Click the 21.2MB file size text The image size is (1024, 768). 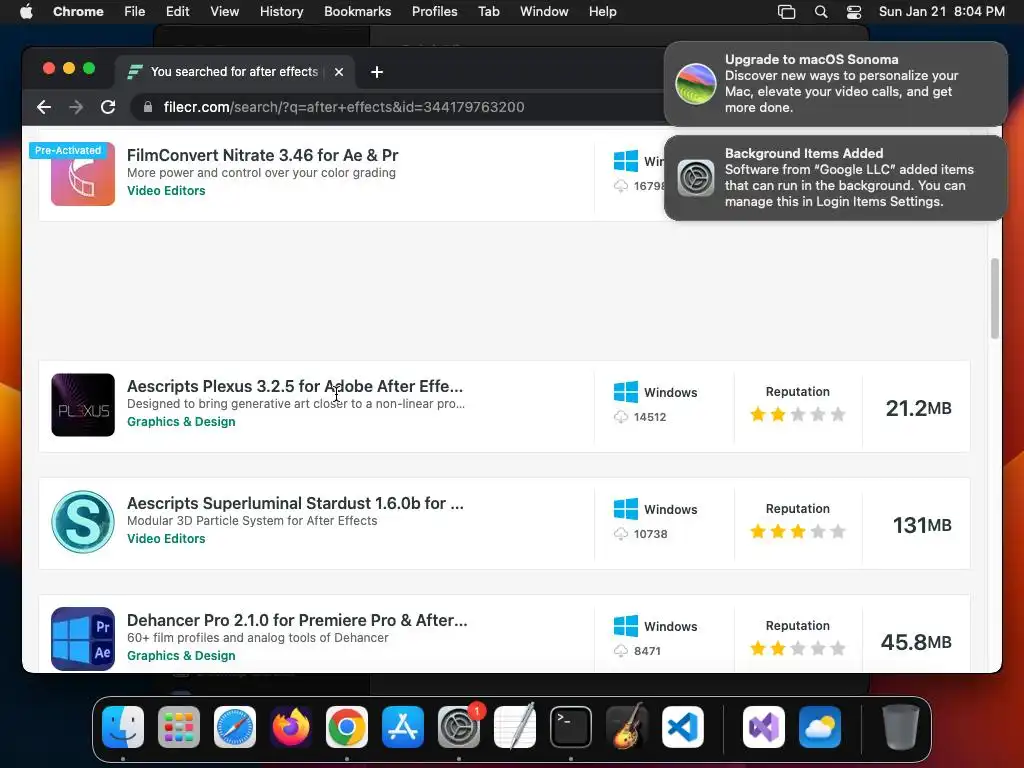[x=918, y=408]
